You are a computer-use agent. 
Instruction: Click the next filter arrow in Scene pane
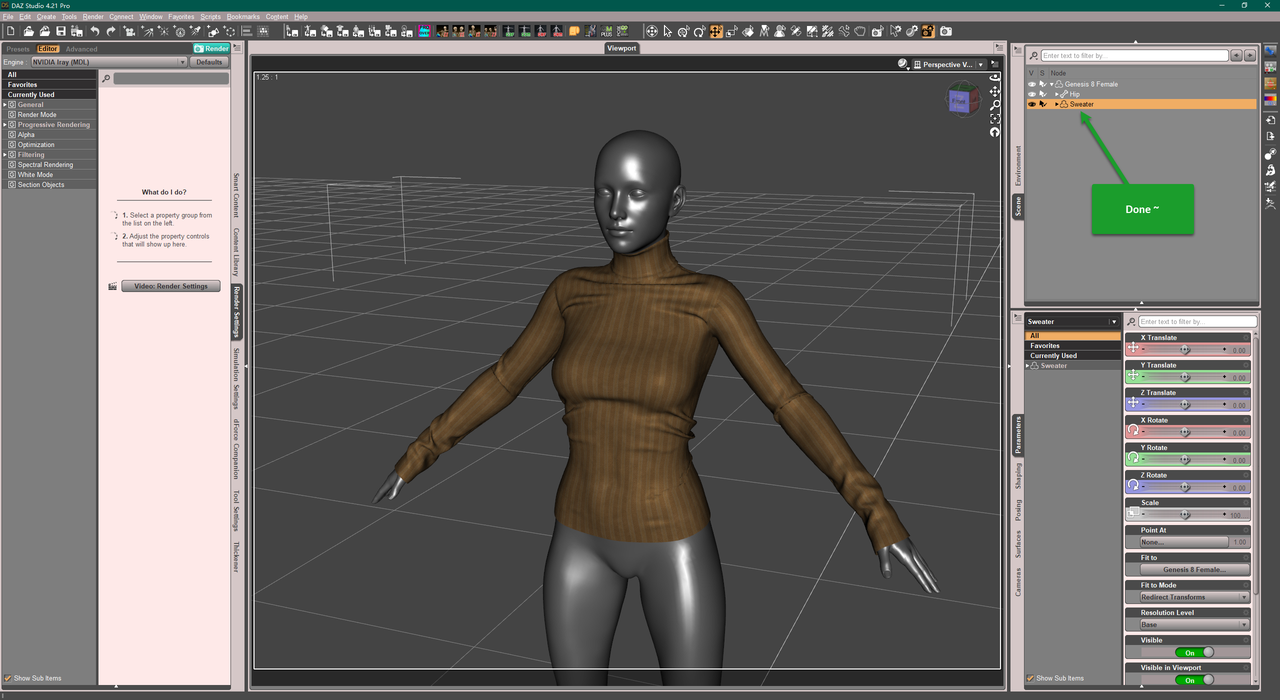1249,56
